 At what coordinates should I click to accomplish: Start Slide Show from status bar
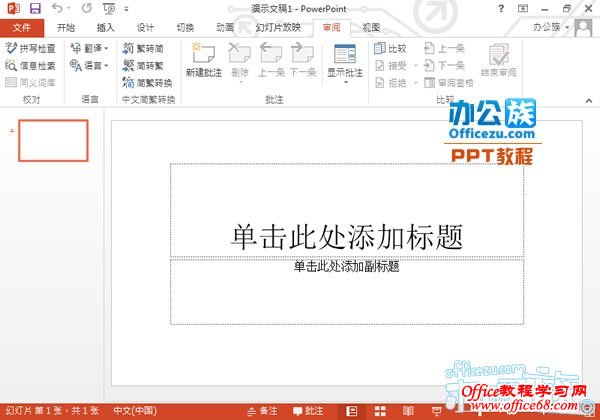pyautogui.click(x=437, y=411)
